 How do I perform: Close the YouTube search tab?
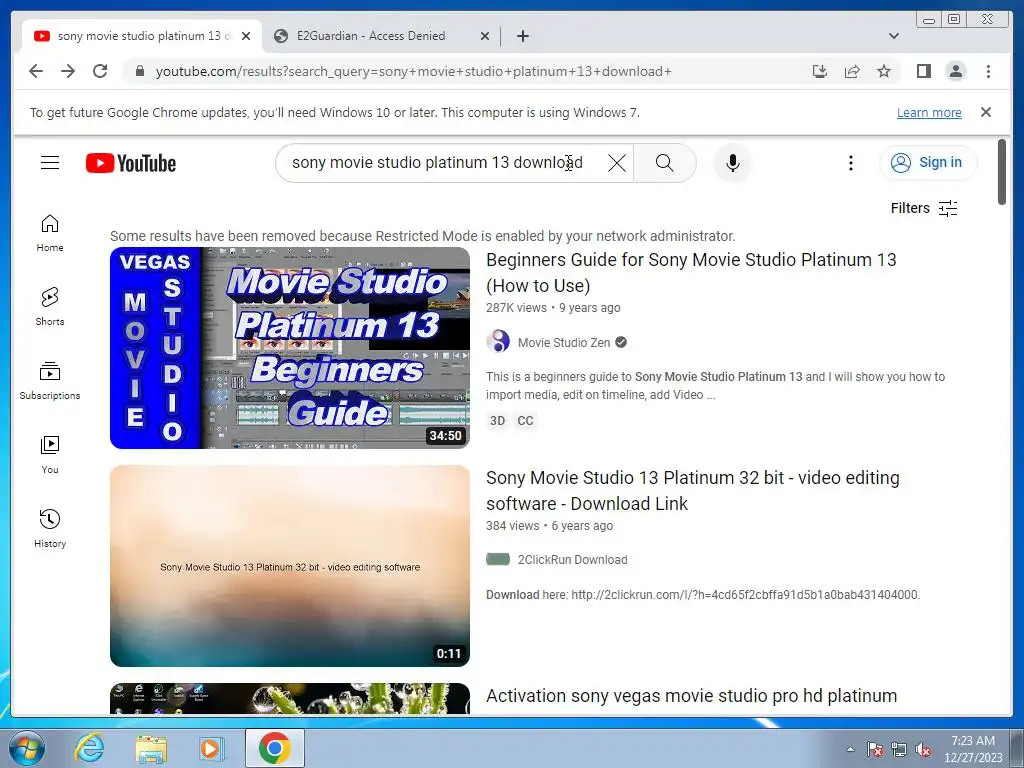coord(246,36)
